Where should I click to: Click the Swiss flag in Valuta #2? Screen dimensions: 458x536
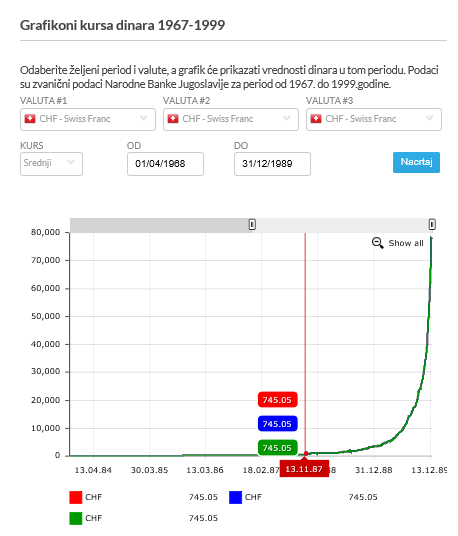click(173, 119)
